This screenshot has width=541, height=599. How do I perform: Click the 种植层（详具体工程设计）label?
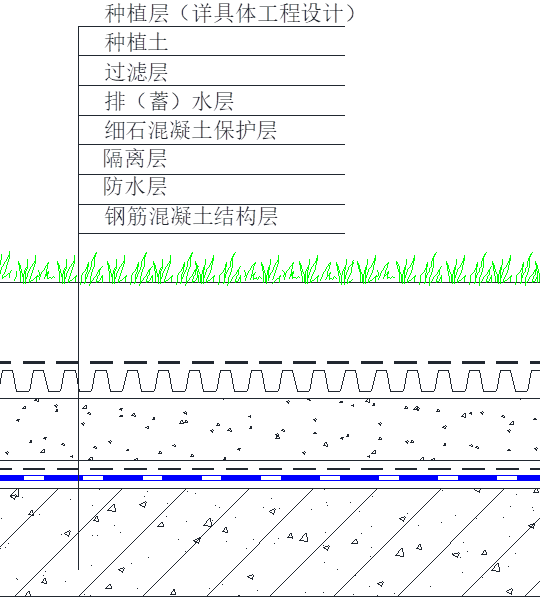click(x=230, y=13)
